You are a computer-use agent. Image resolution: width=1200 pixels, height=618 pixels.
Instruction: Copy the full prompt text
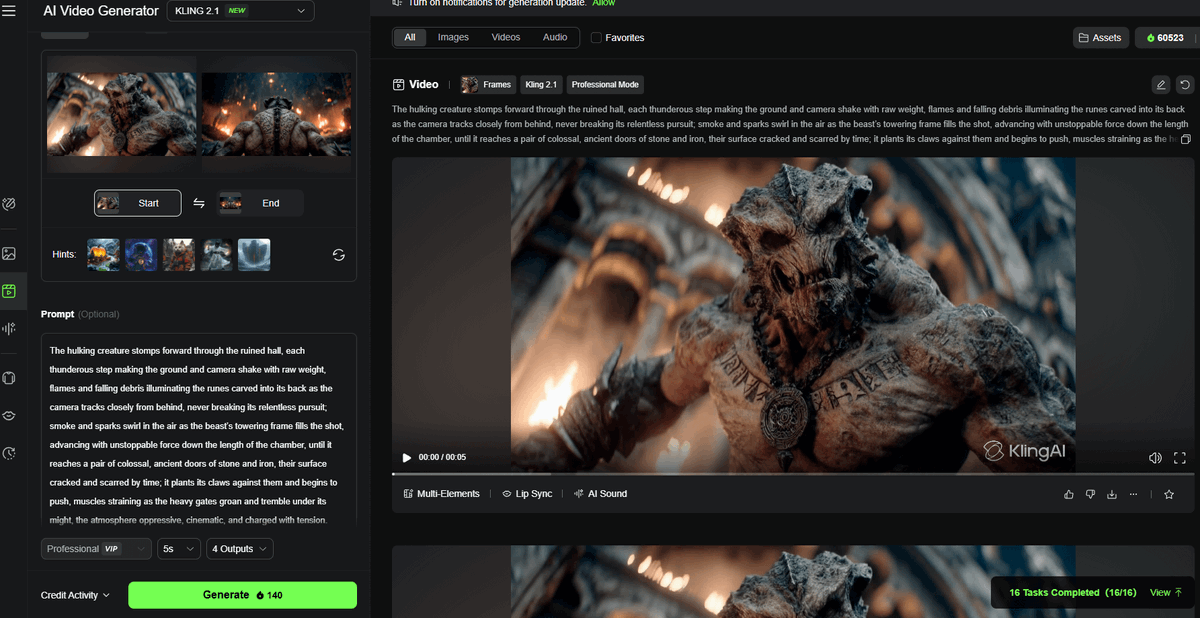tap(1186, 139)
